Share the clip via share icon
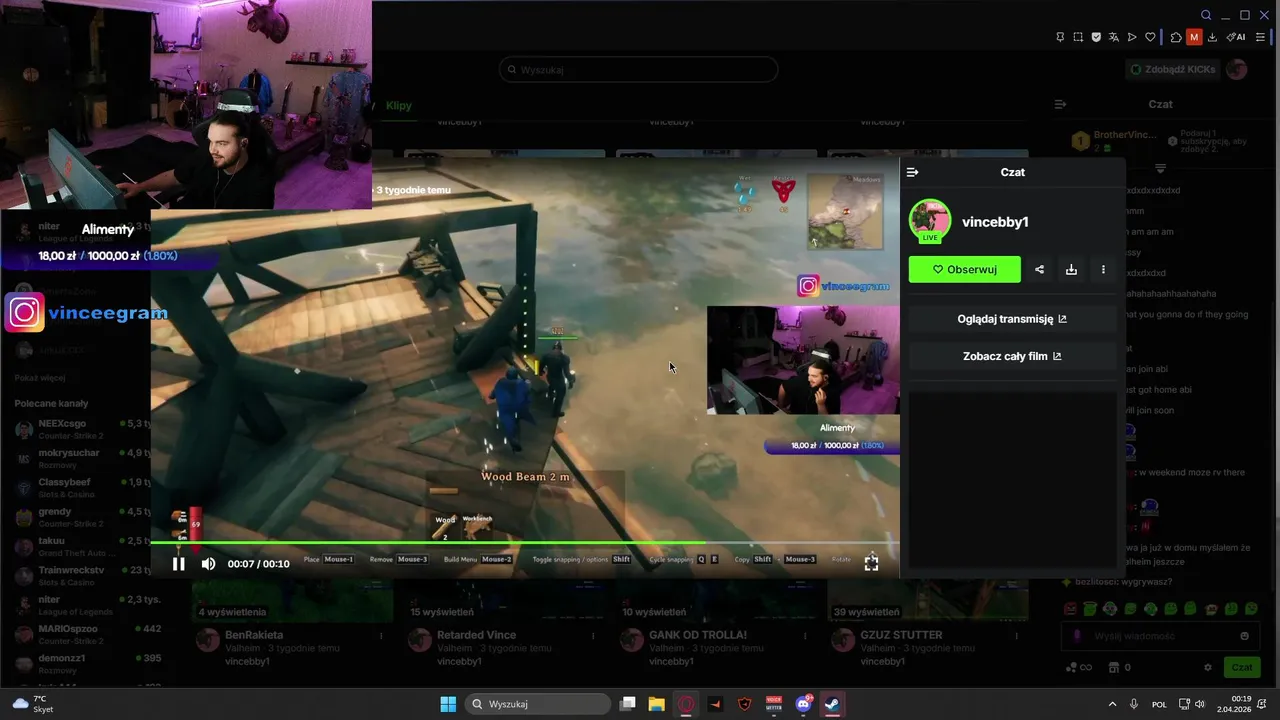 (1039, 269)
